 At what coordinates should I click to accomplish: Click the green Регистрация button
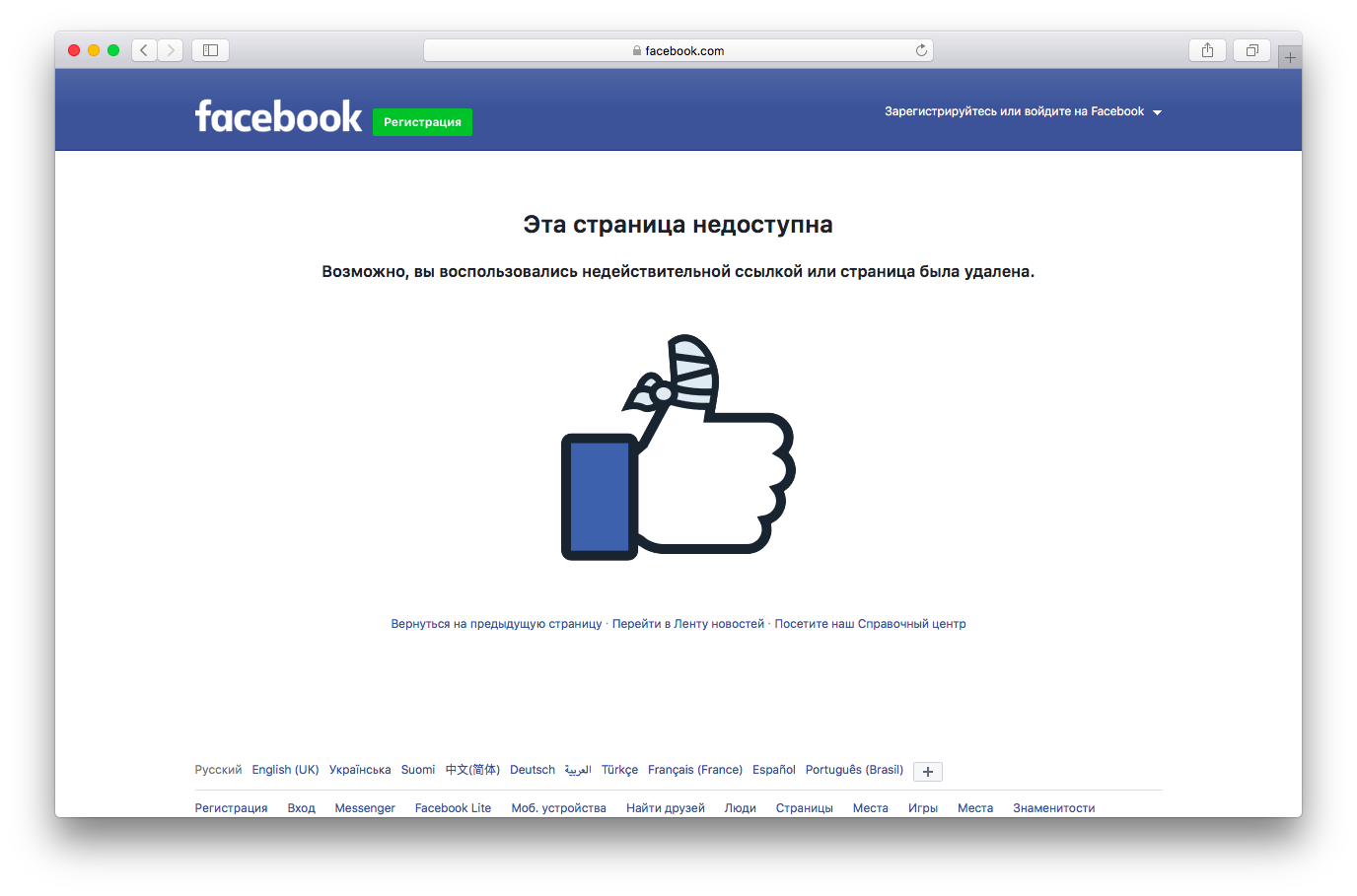(422, 122)
